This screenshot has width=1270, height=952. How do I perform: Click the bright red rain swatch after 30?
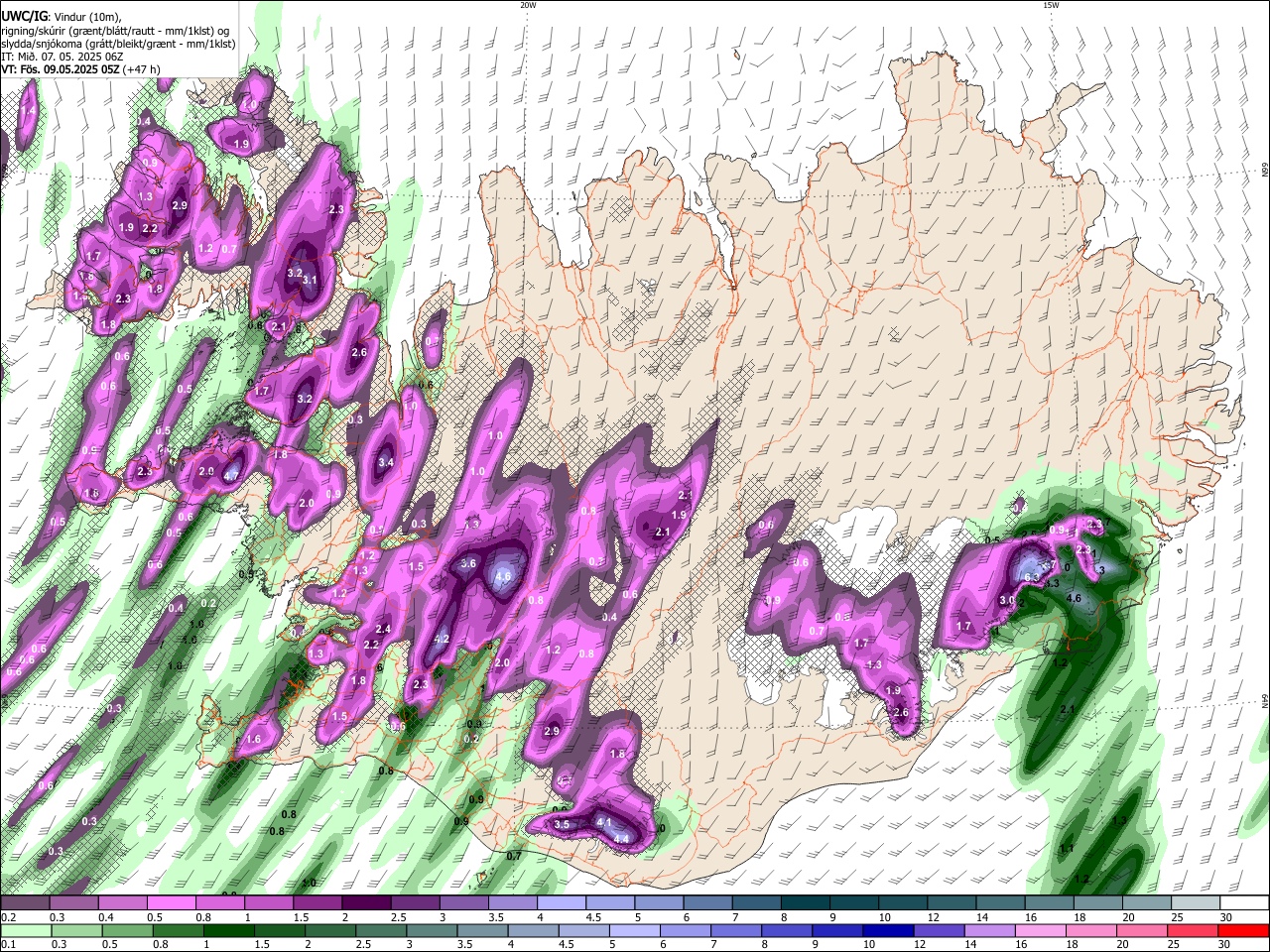click(x=1243, y=930)
